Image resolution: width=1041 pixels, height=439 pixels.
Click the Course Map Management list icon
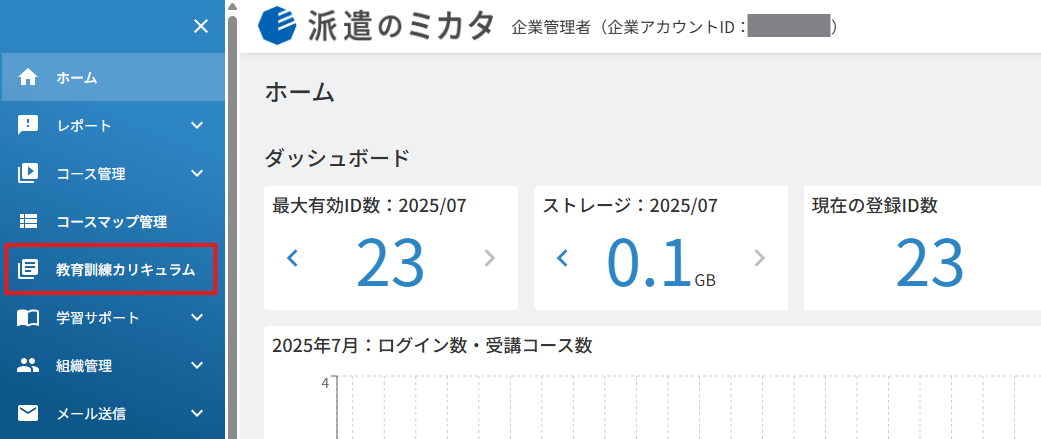28,222
